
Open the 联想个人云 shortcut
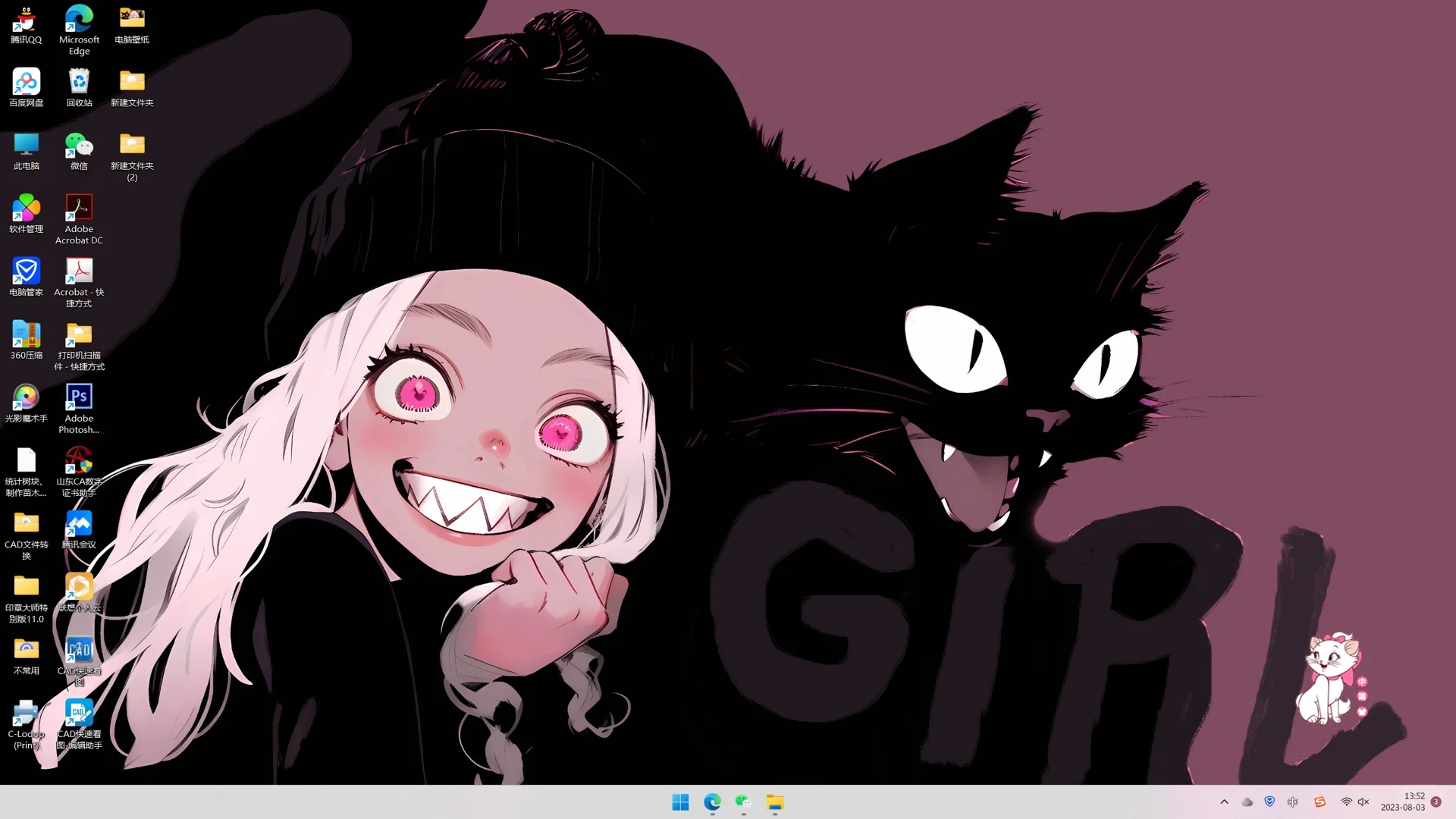(x=79, y=591)
